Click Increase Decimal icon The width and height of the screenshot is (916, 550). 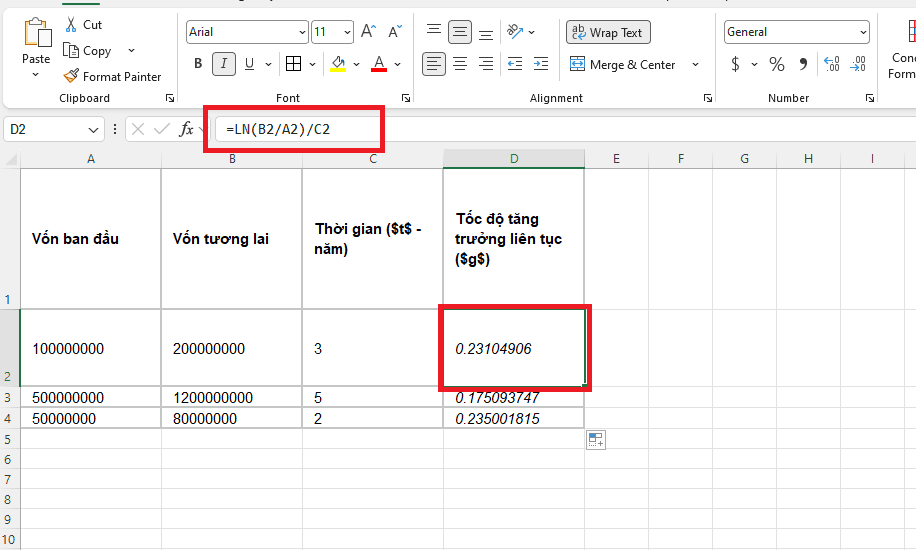coord(832,64)
